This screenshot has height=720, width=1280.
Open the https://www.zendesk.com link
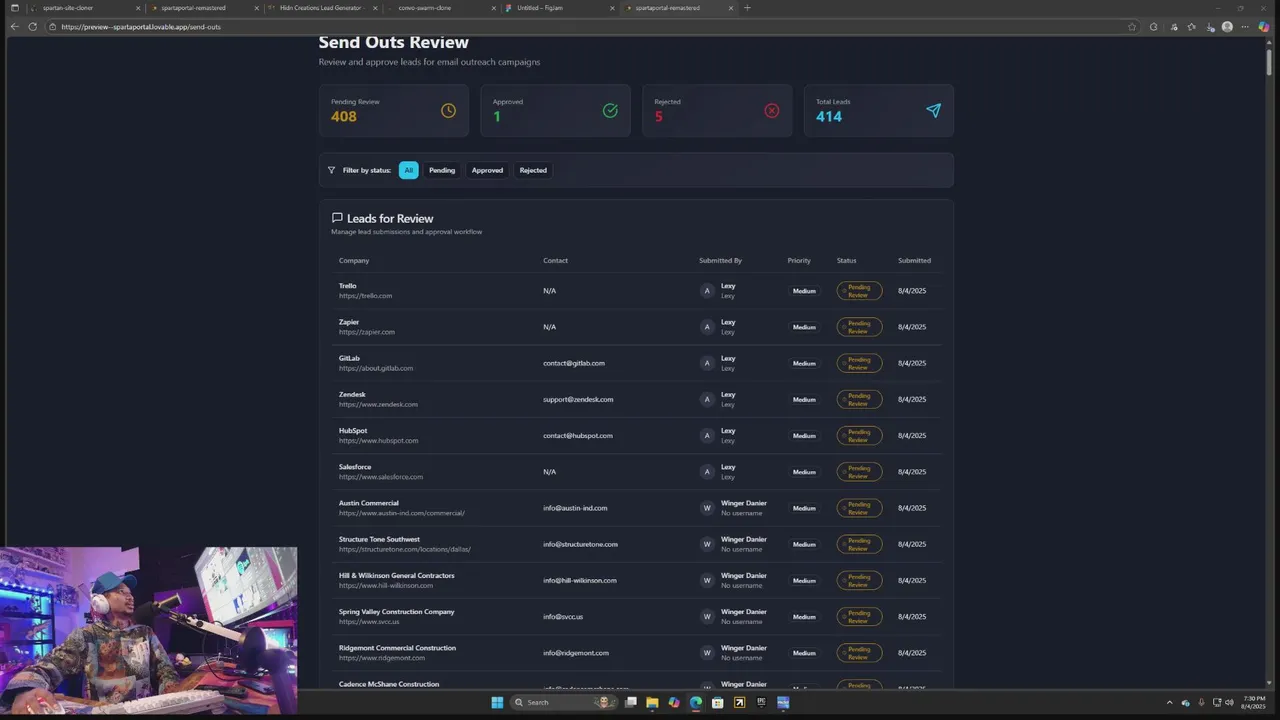coord(378,404)
